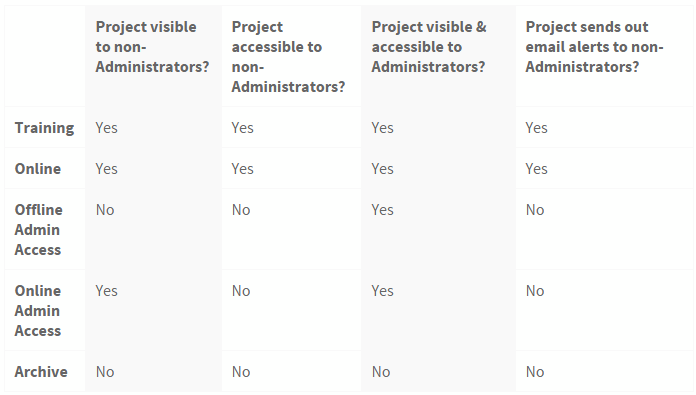Image resolution: width=696 pixels, height=395 pixels.
Task: Click Online's Yes under Administrators column
Action: pyautogui.click(x=383, y=169)
